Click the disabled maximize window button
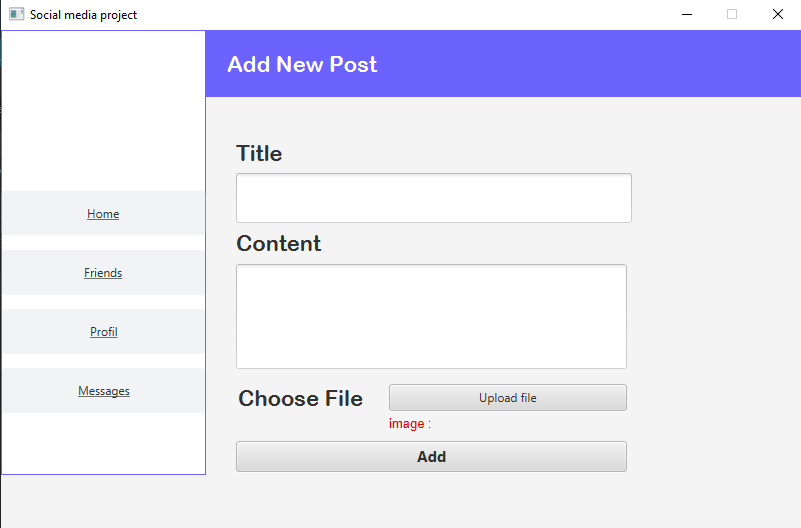801x528 pixels. (732, 14)
